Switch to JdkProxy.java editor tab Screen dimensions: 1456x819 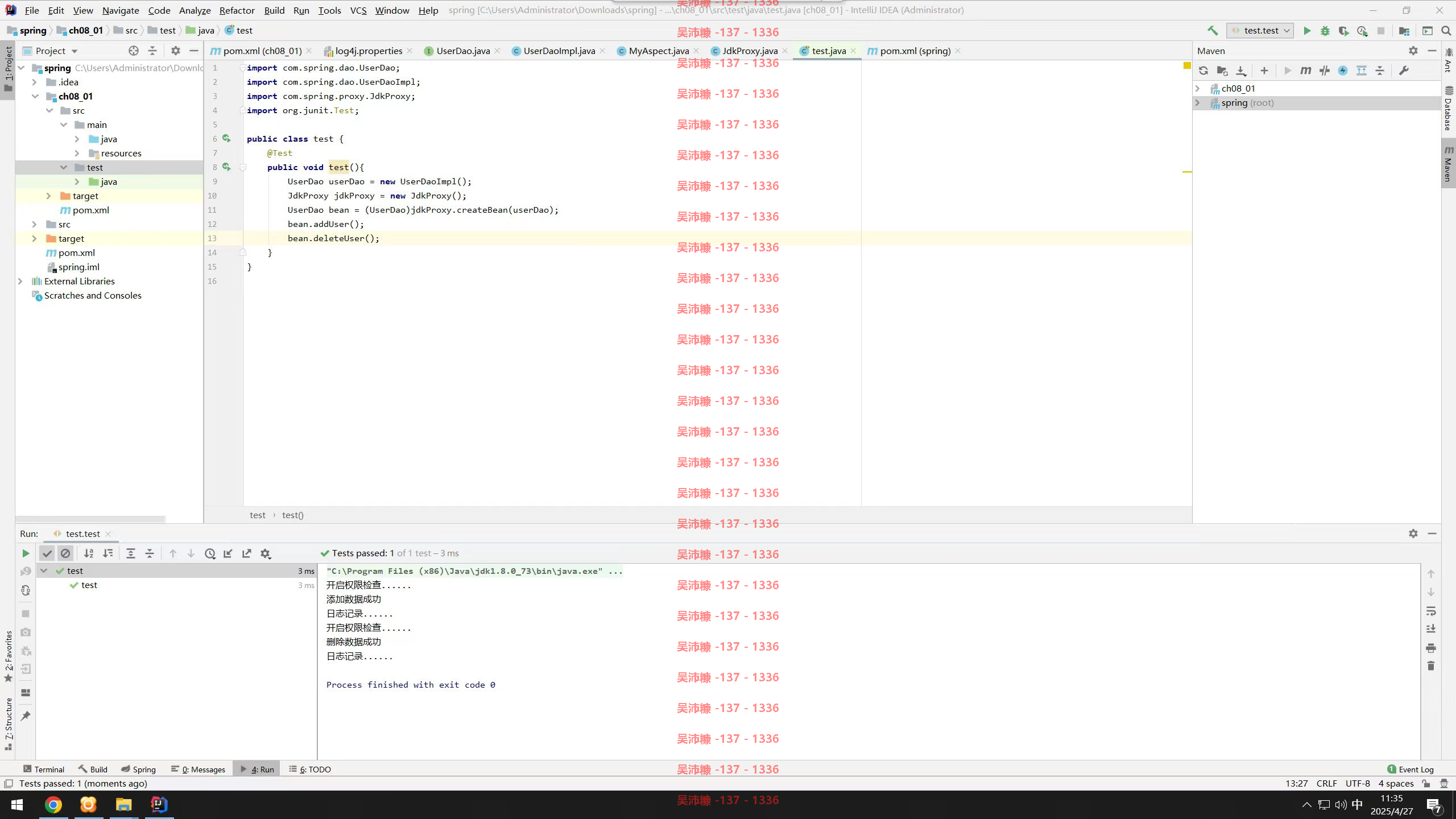coord(750,51)
